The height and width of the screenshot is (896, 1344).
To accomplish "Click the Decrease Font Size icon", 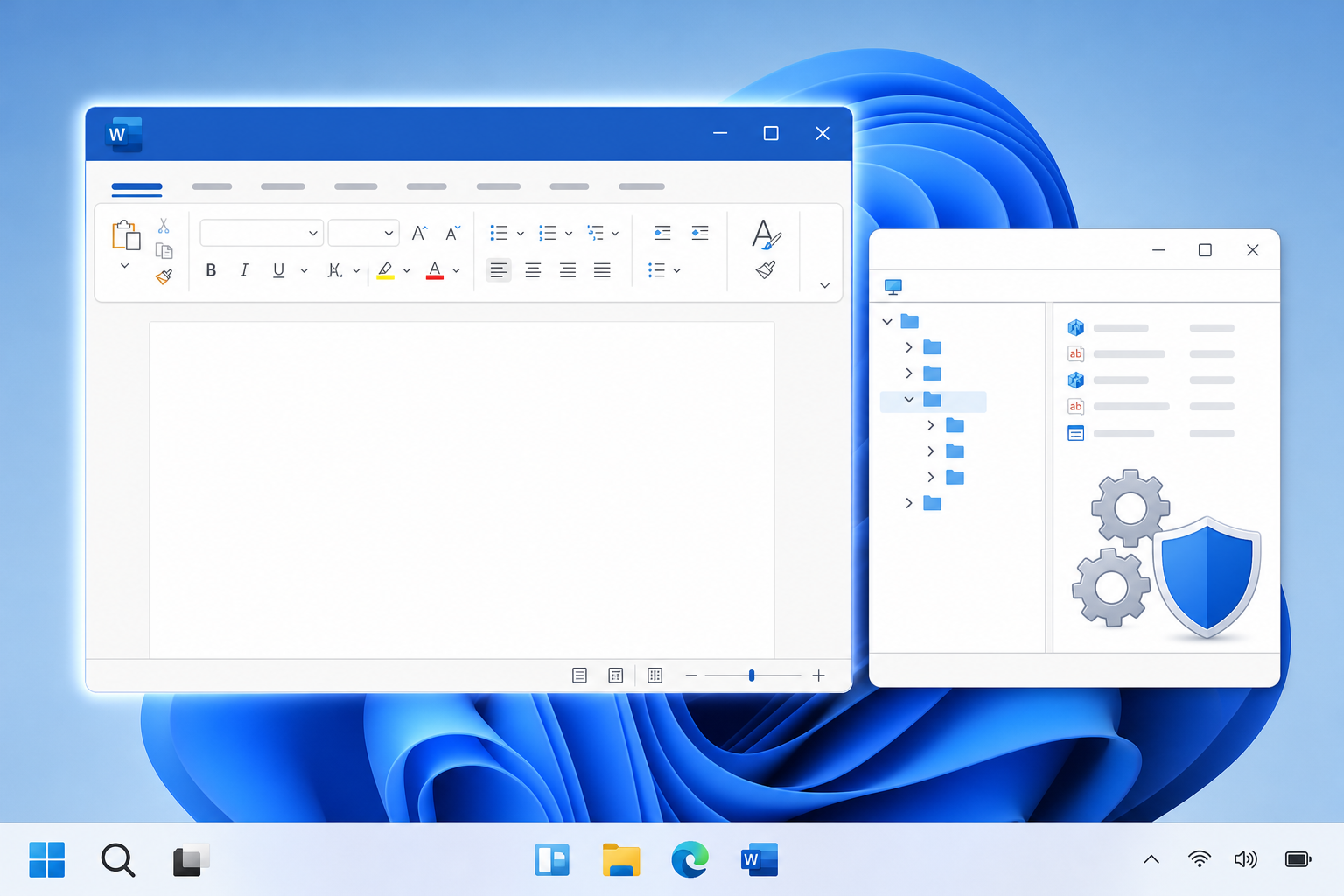I will coord(452,233).
